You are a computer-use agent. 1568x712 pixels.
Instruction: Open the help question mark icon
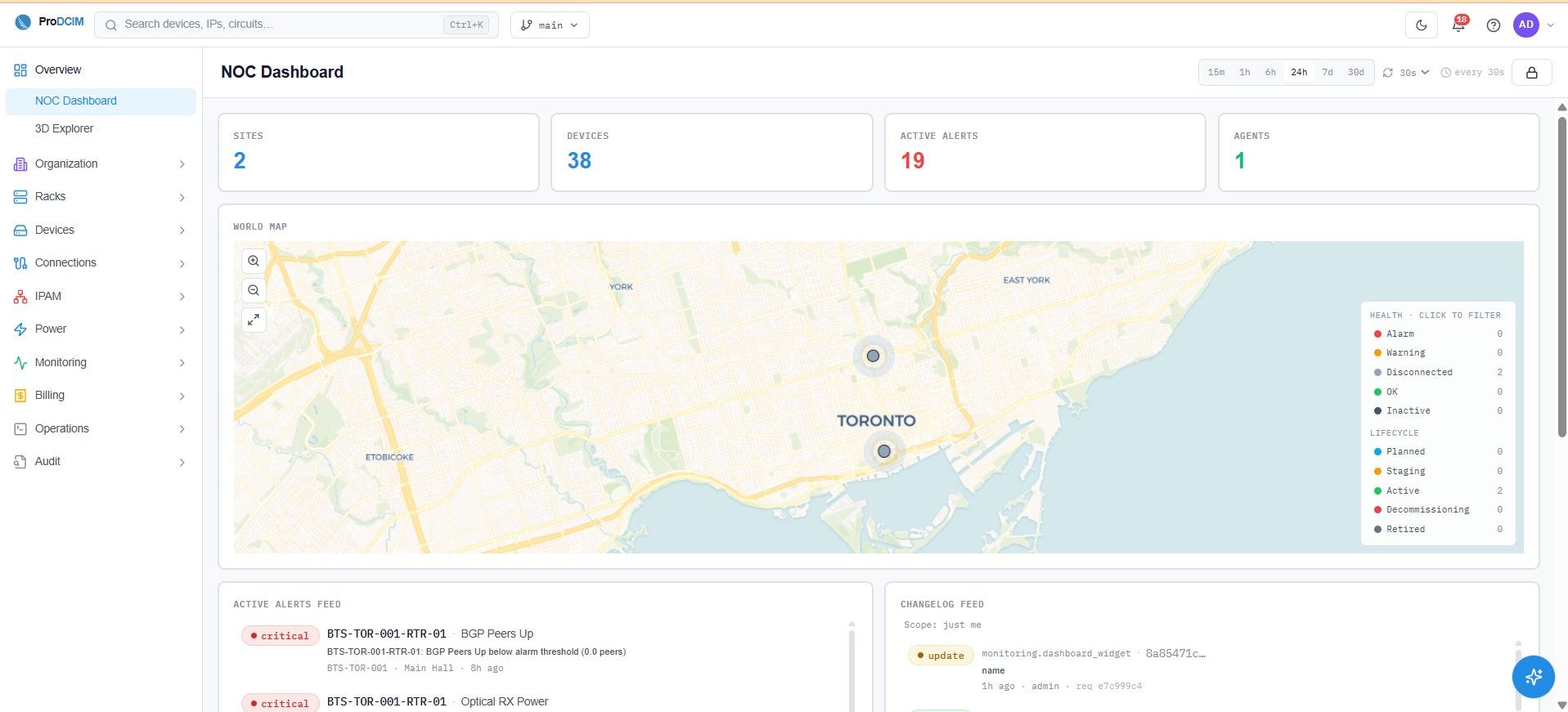point(1494,25)
